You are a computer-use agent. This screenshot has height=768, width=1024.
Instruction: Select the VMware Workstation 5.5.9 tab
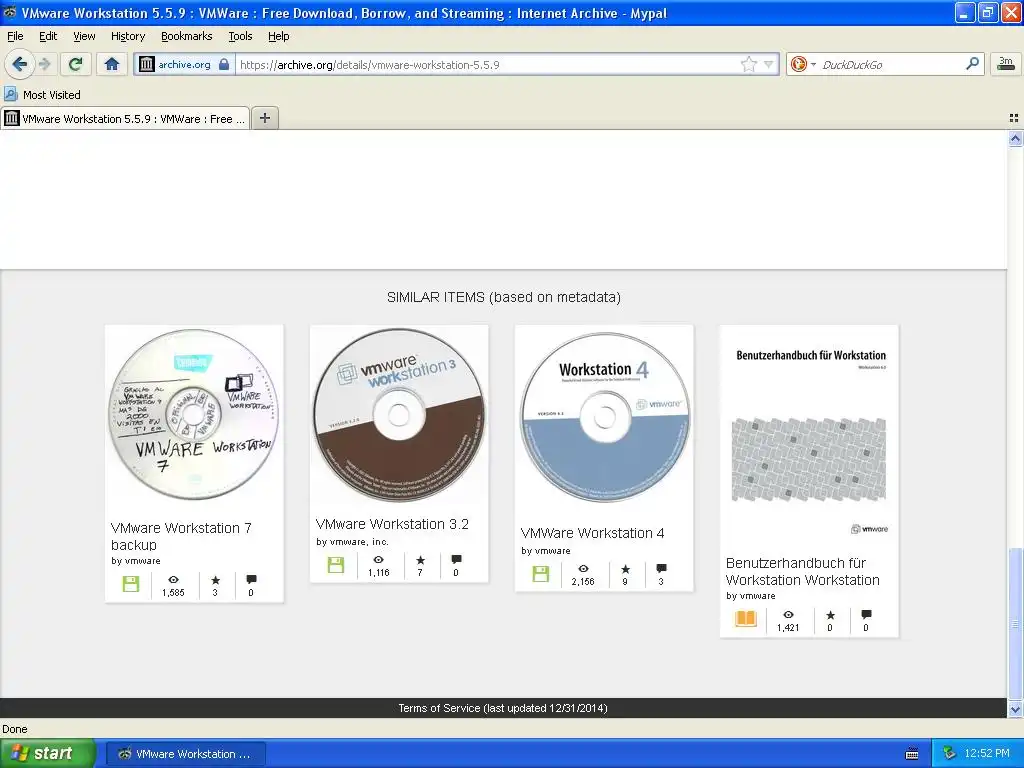click(x=125, y=118)
